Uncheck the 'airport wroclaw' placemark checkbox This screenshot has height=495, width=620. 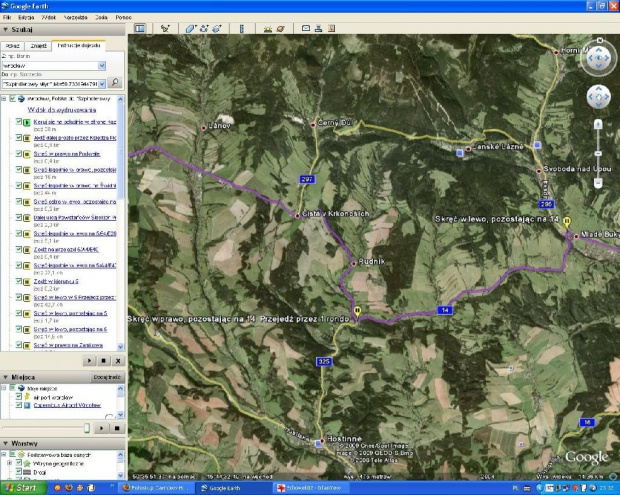point(19,396)
